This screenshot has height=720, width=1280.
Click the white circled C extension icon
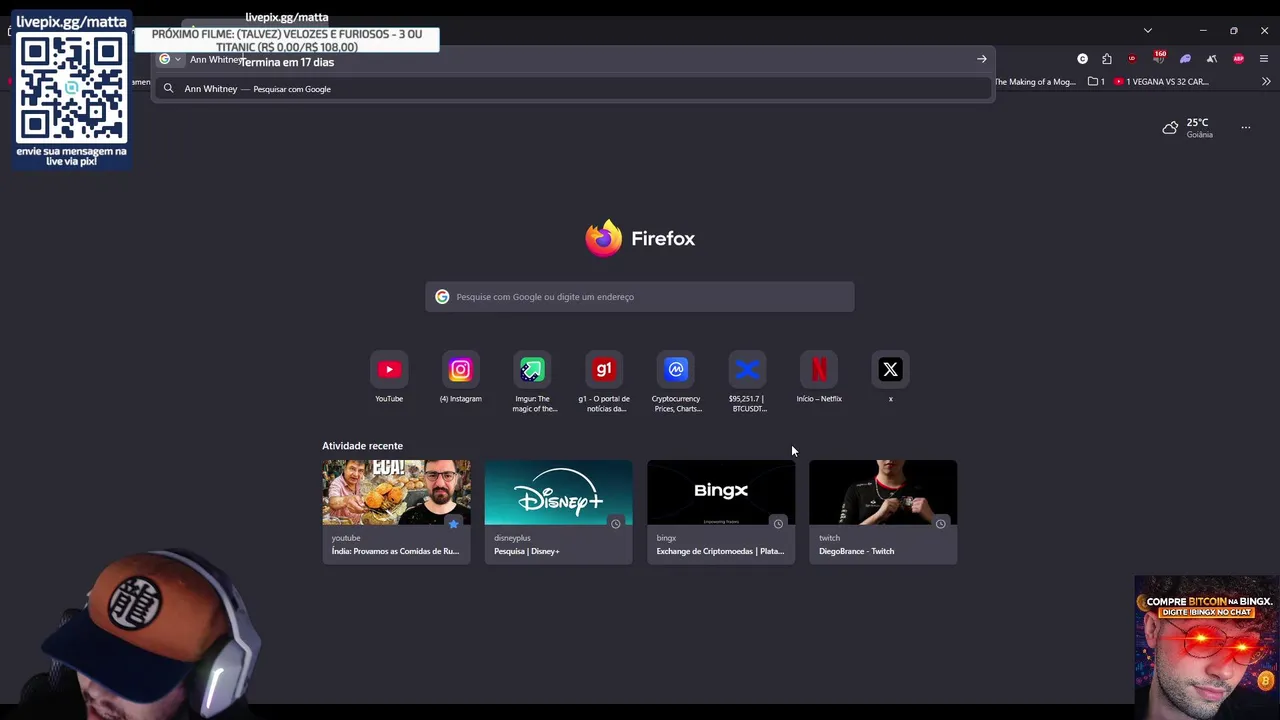coord(1082,59)
